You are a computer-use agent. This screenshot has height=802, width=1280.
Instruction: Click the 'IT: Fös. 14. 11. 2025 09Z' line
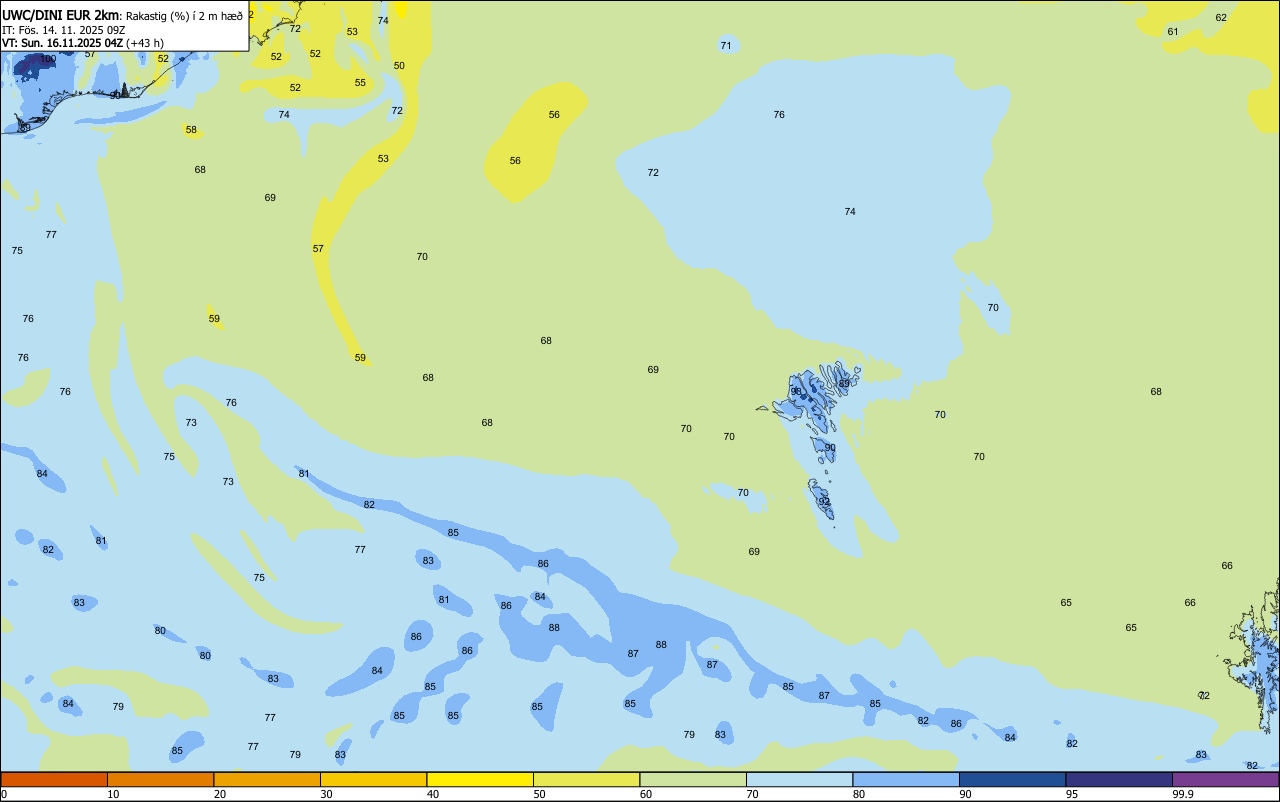click(63, 29)
